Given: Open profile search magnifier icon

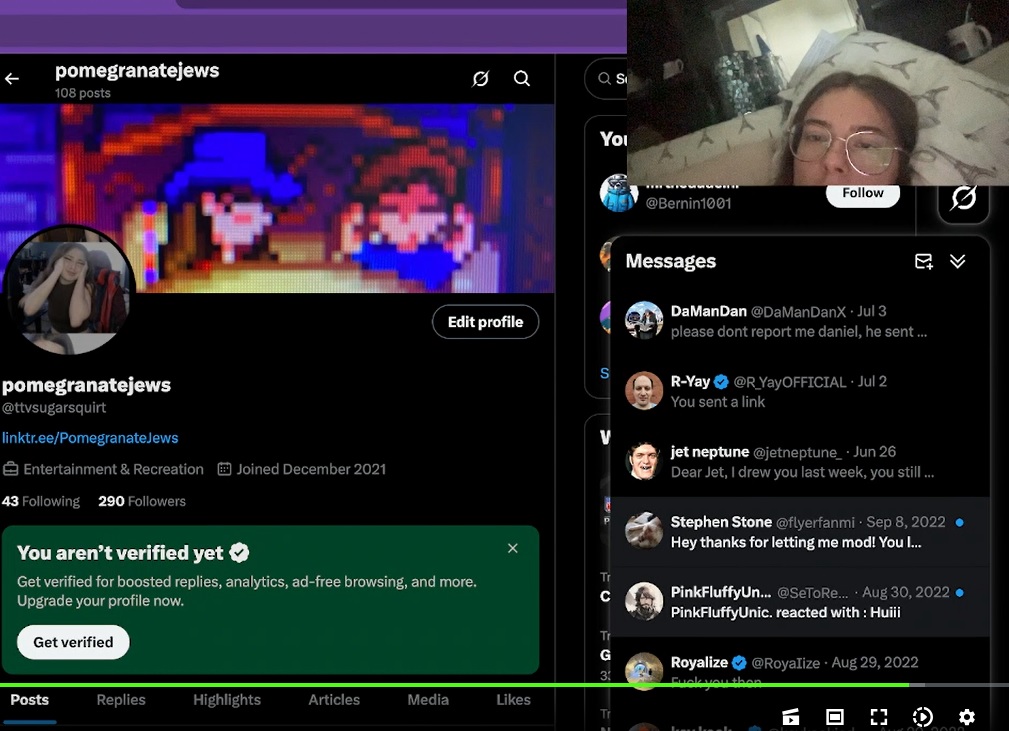Looking at the screenshot, I should [x=522, y=79].
